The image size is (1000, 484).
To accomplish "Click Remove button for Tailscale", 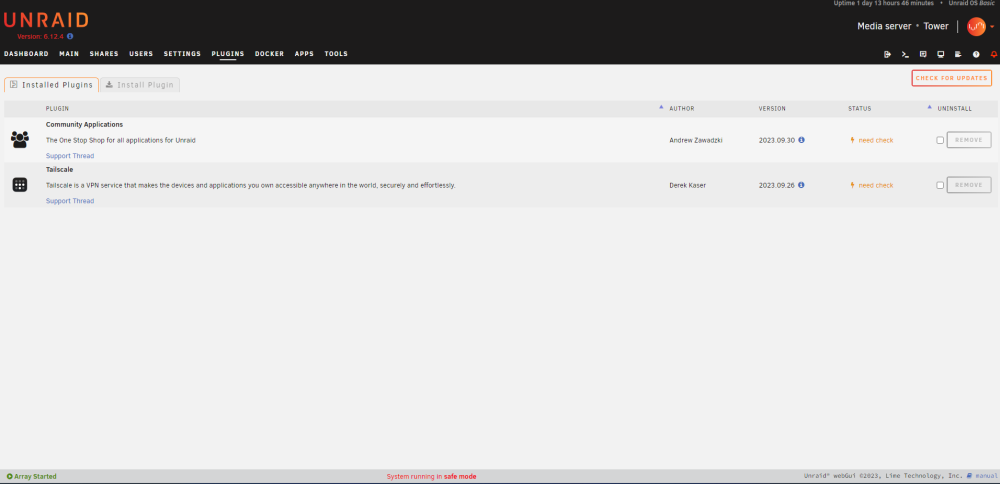I will point(969,185).
